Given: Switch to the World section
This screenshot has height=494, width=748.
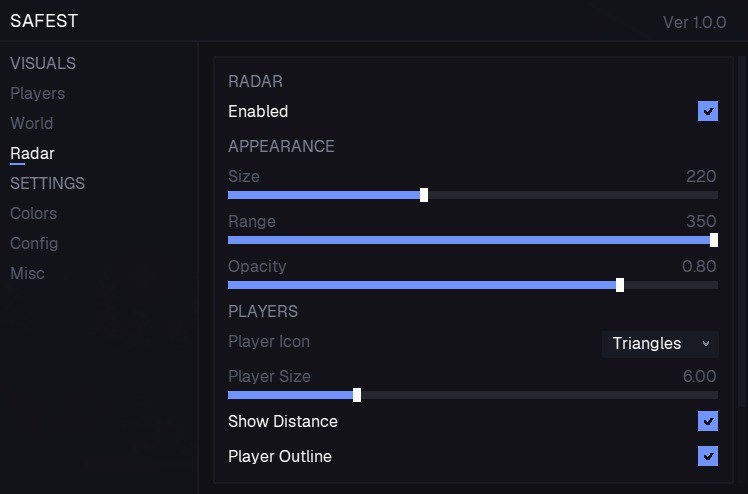Looking at the screenshot, I should [x=32, y=123].
